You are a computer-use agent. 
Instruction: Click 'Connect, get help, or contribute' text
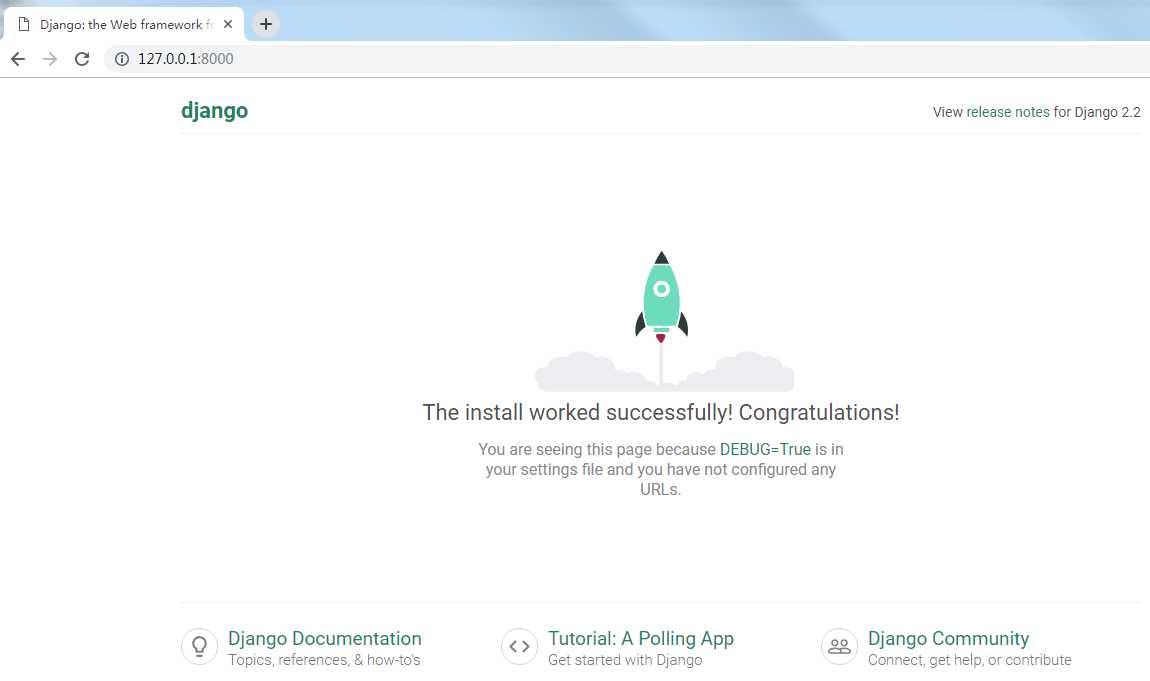pyautogui.click(x=970, y=660)
